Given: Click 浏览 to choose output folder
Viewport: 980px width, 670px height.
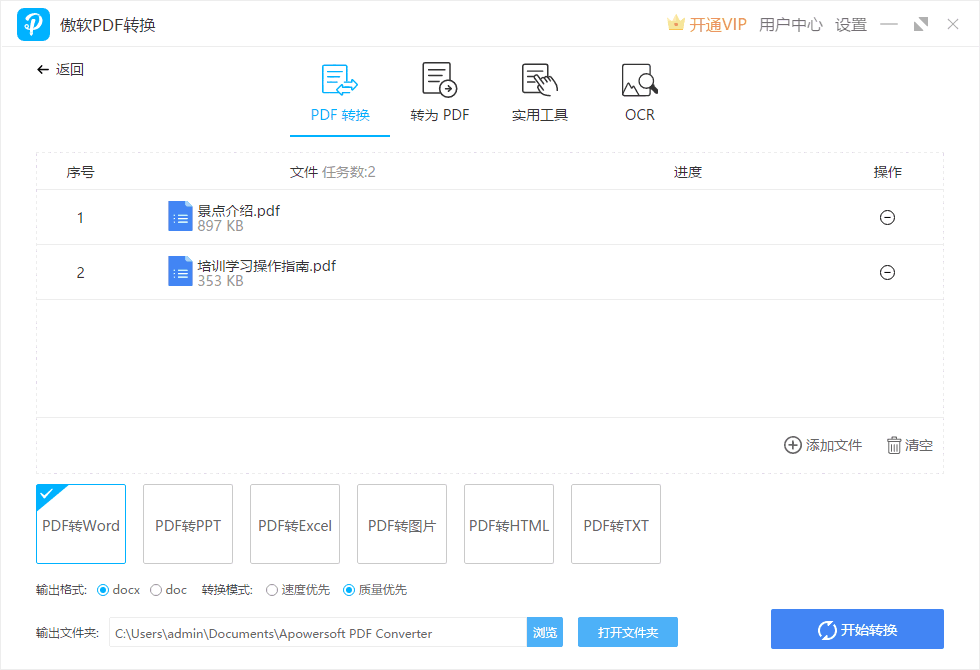Looking at the screenshot, I should (544, 631).
